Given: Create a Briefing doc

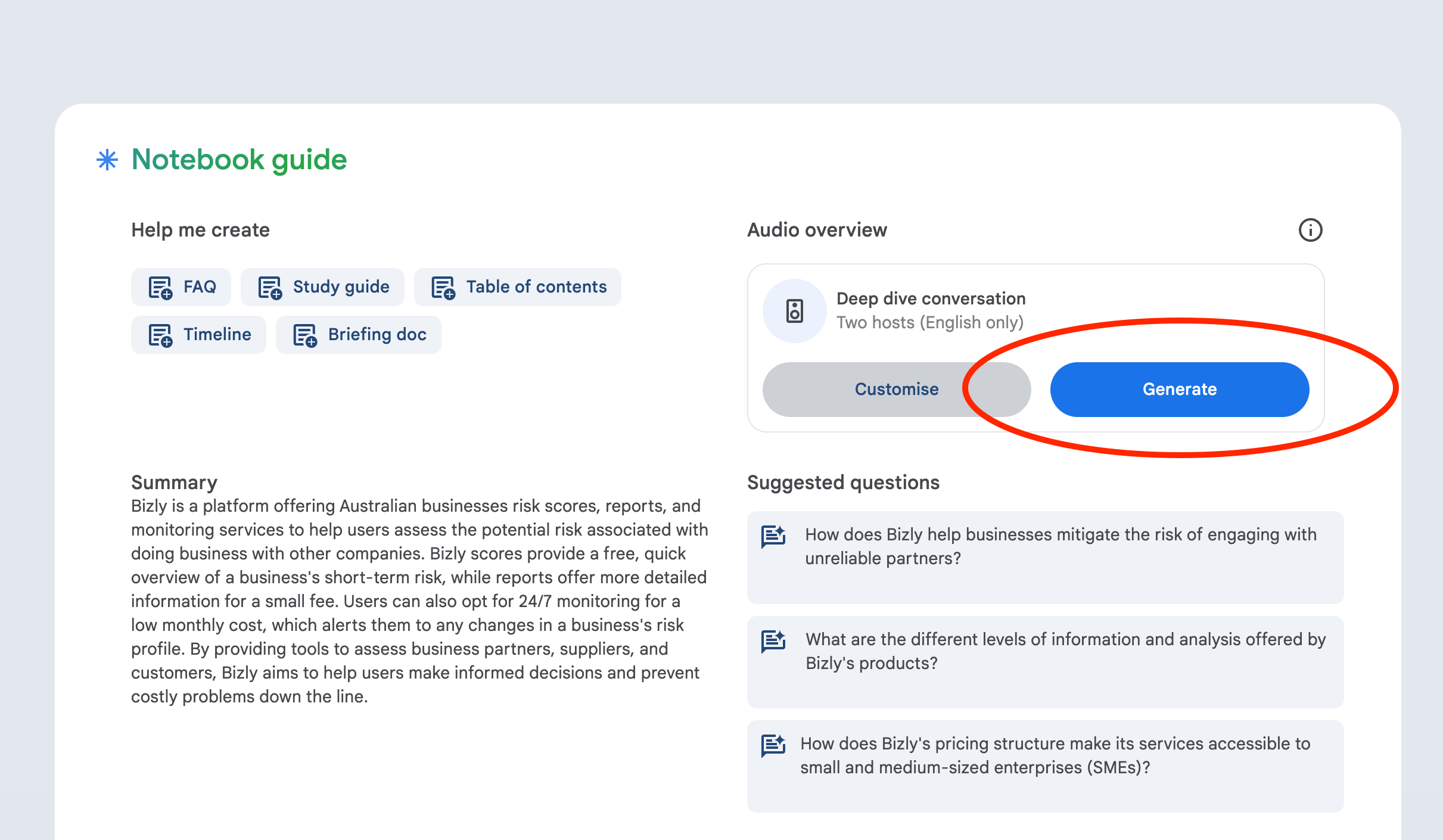Looking at the screenshot, I should point(358,335).
